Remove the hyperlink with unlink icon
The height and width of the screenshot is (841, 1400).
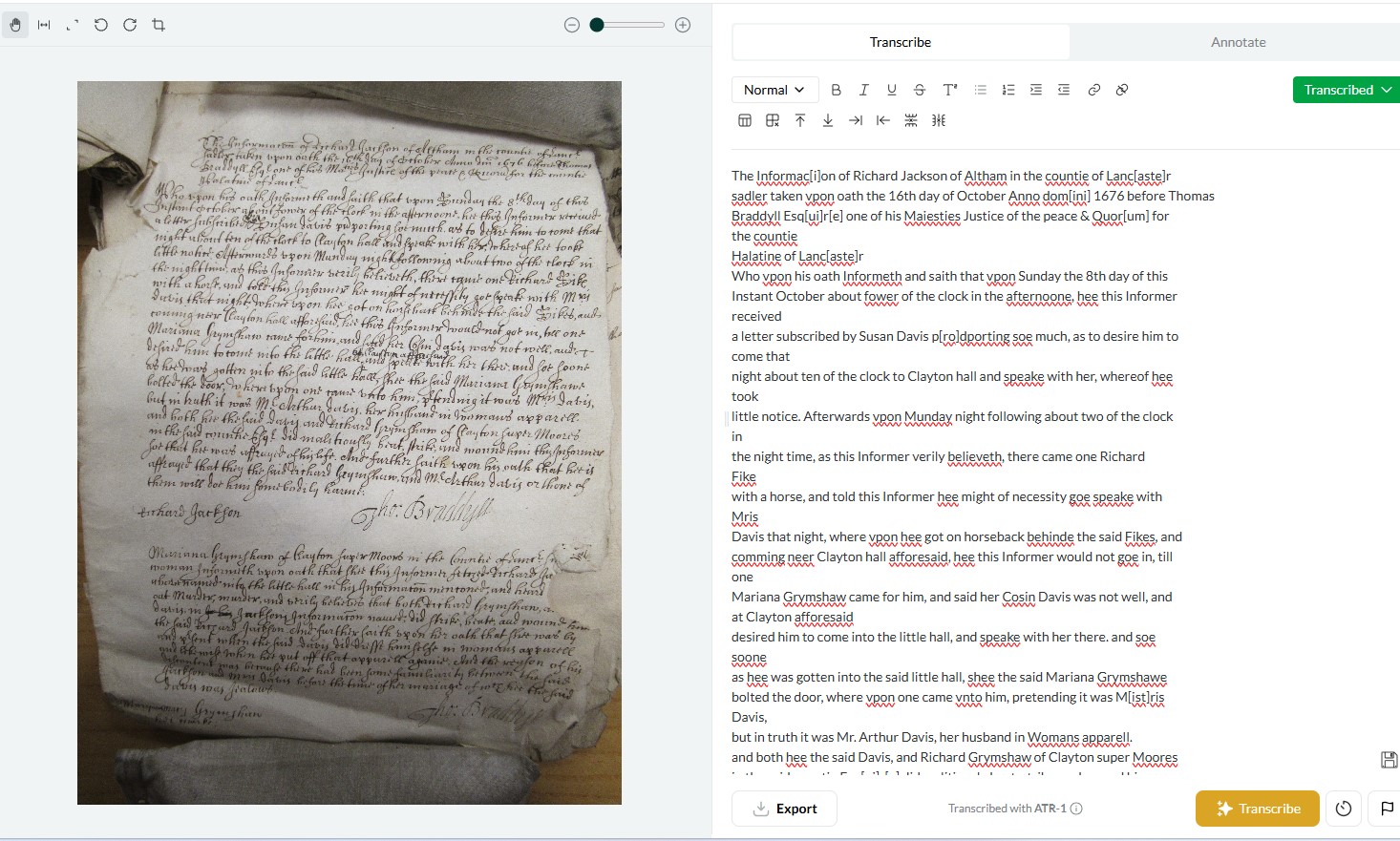[x=1122, y=90]
